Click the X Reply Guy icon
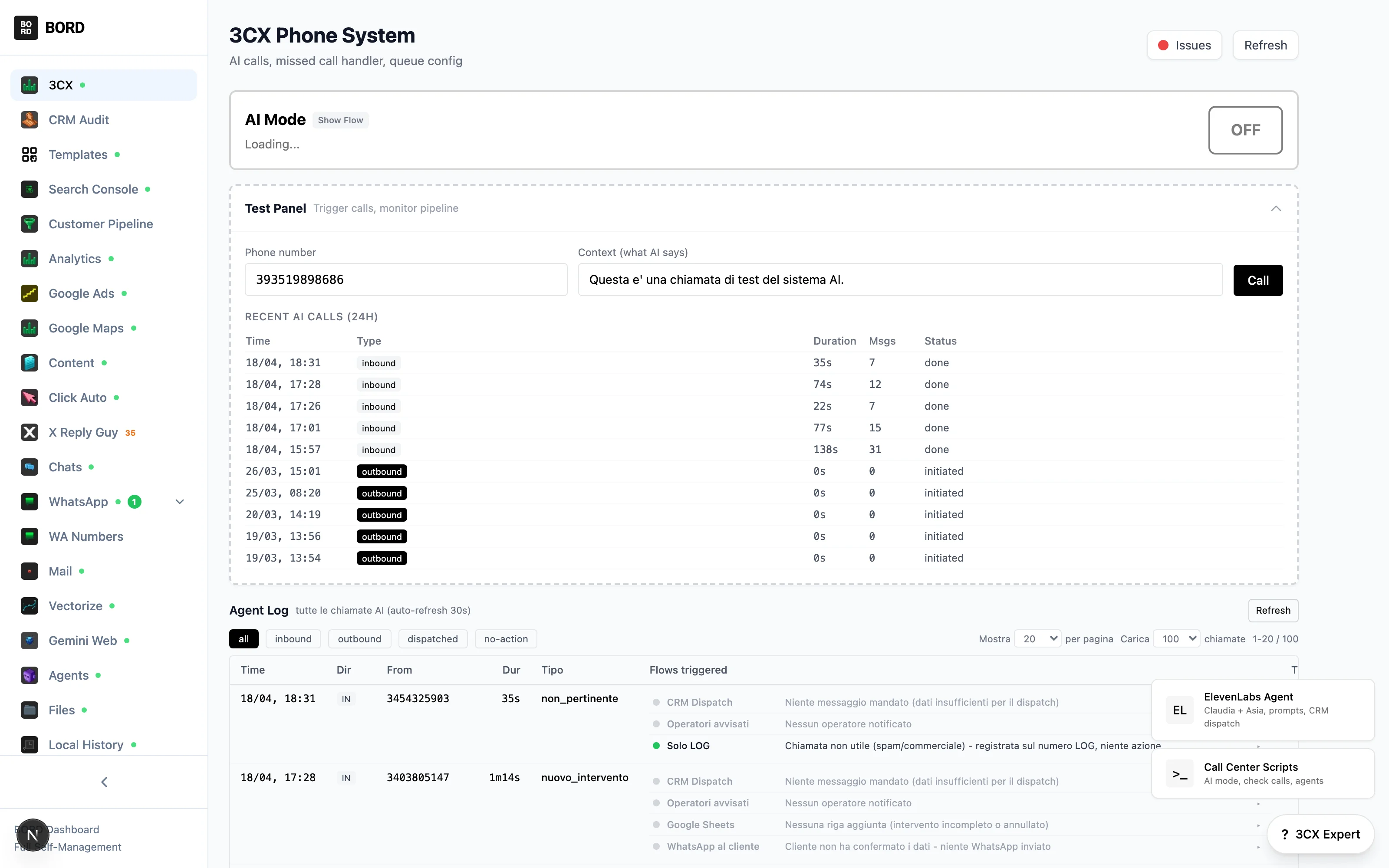This screenshot has width=1389, height=868. 29,432
